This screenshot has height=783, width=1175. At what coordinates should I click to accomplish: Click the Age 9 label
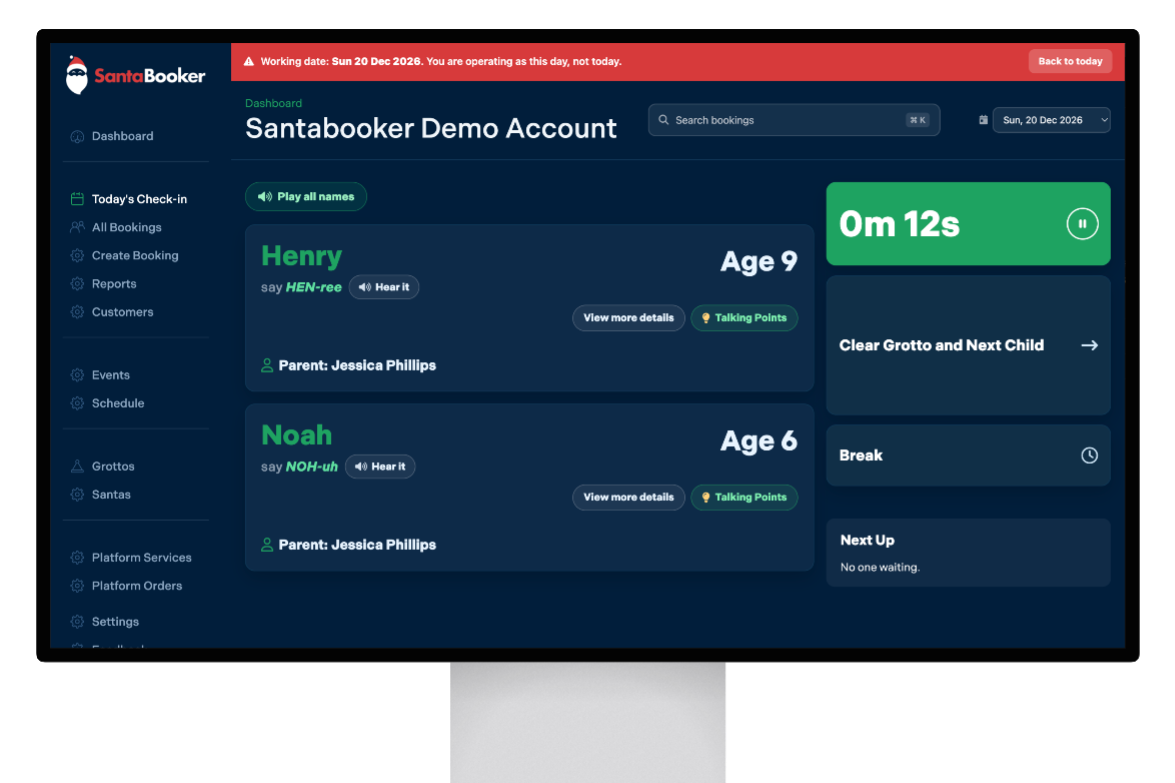coord(758,261)
